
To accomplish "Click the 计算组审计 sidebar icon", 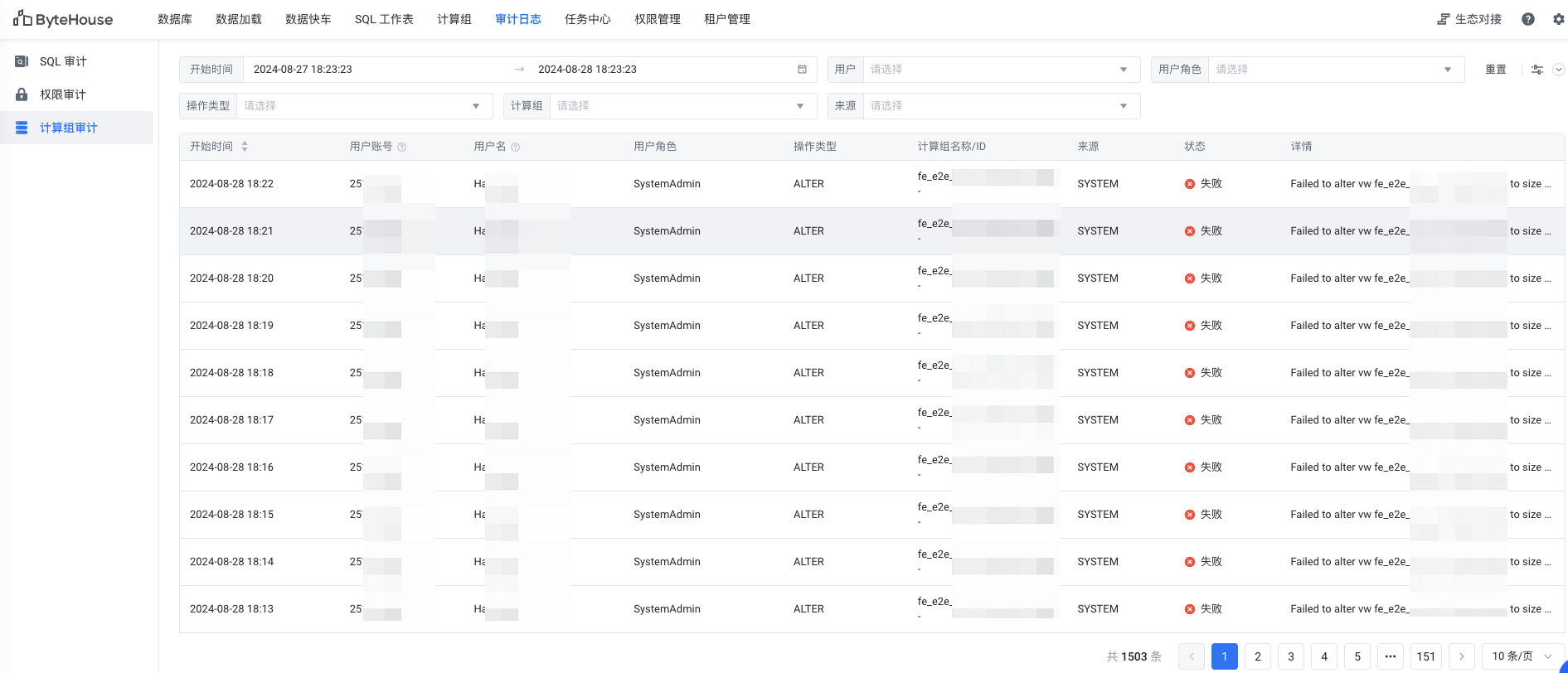I will (x=22, y=128).
